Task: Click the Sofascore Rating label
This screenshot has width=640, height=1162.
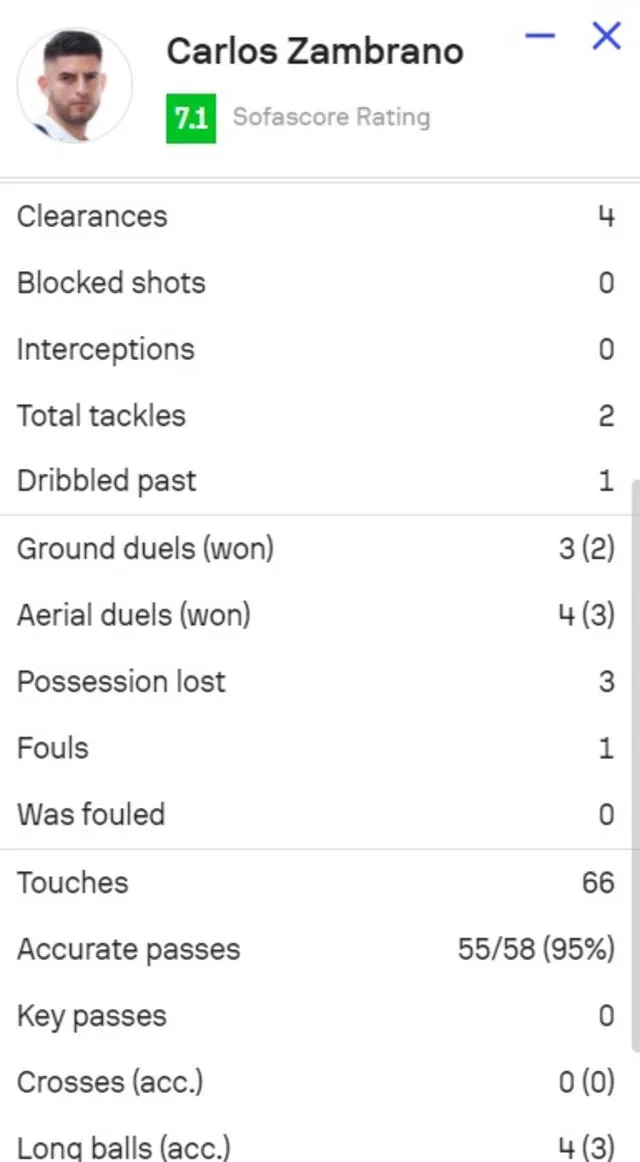Action: [331, 117]
